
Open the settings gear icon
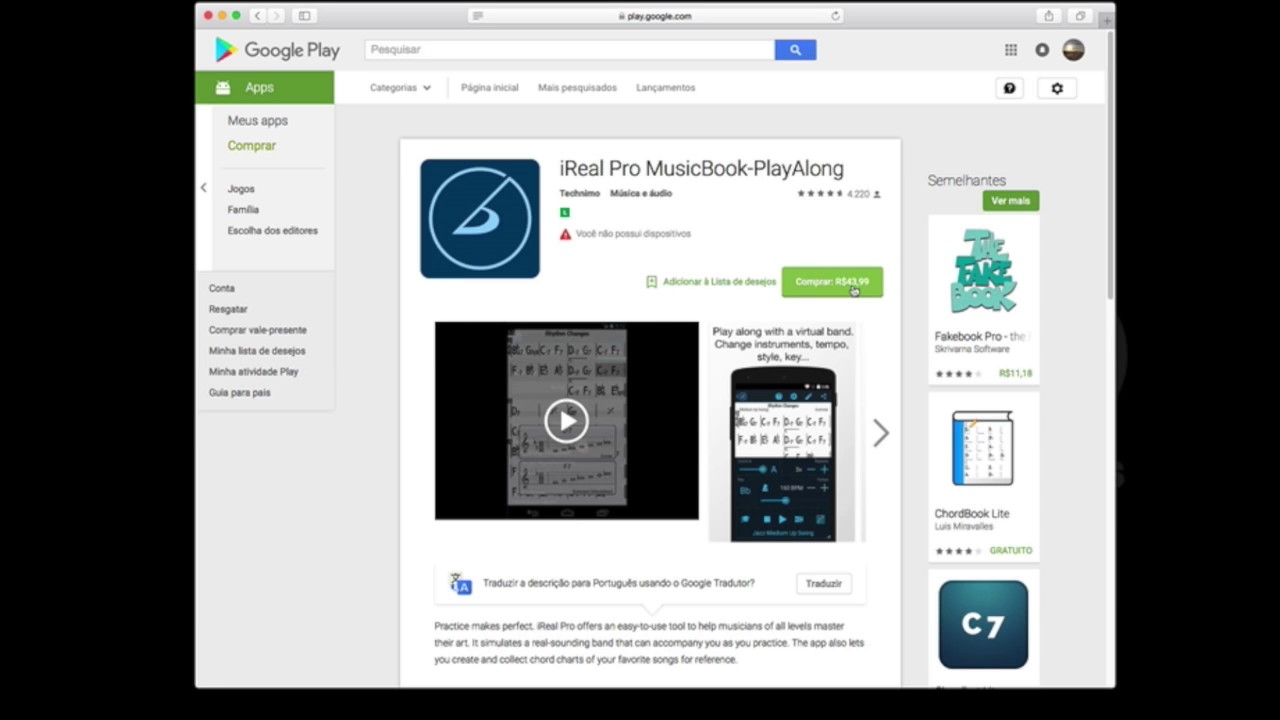tap(1057, 88)
